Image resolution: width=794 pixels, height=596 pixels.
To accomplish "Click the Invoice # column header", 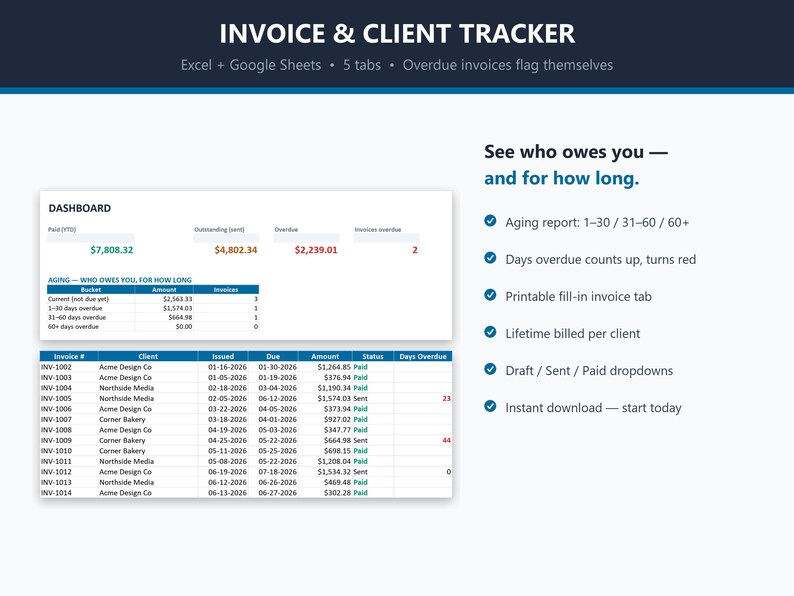I will 69,356.
